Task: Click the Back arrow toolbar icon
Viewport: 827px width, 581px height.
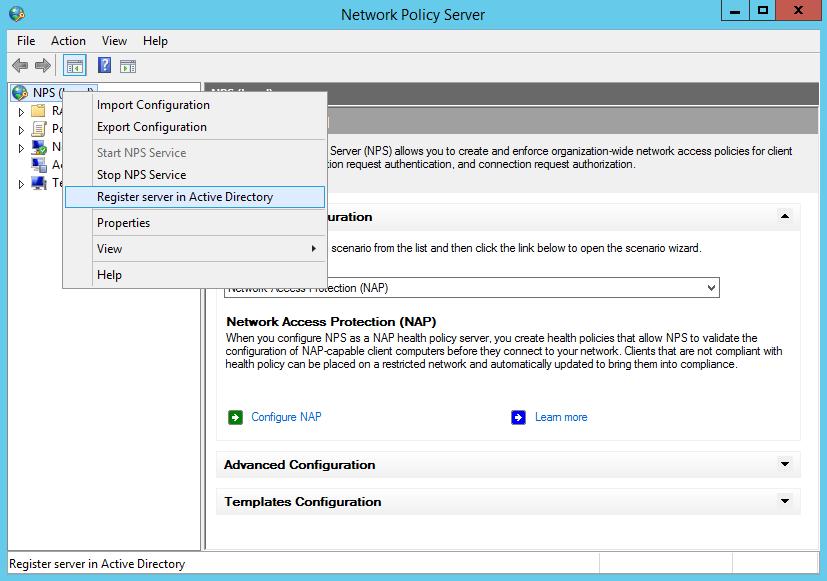Action: pos(20,66)
